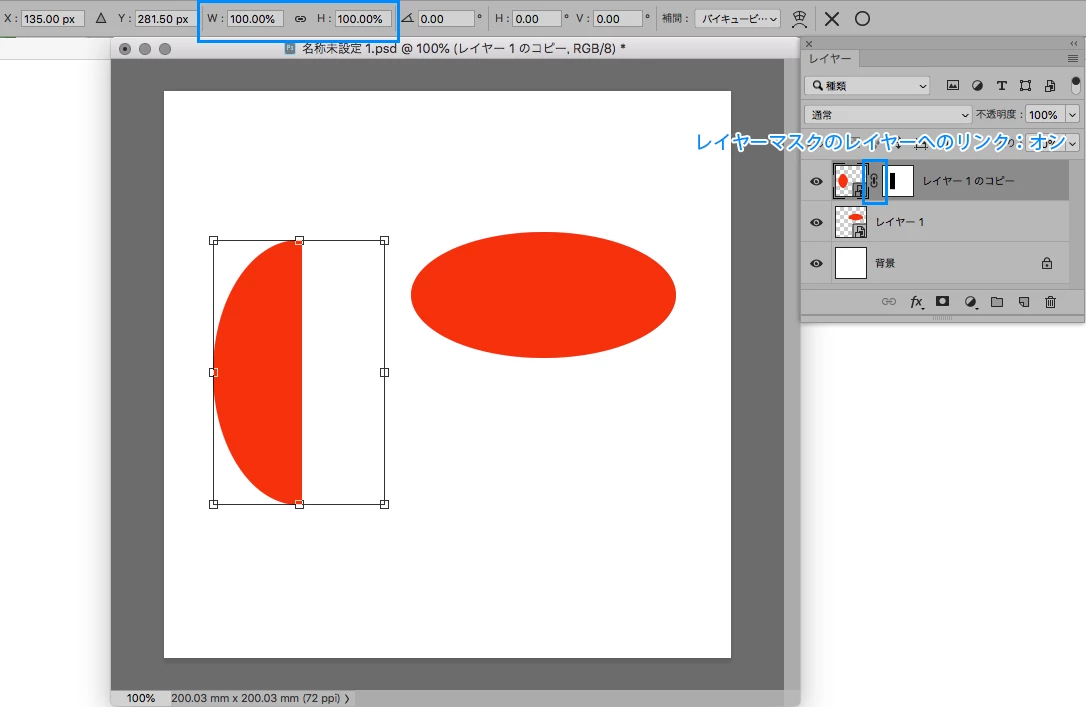Commit the transform with circle icon
The width and height of the screenshot is (1086, 707).
coord(862,19)
